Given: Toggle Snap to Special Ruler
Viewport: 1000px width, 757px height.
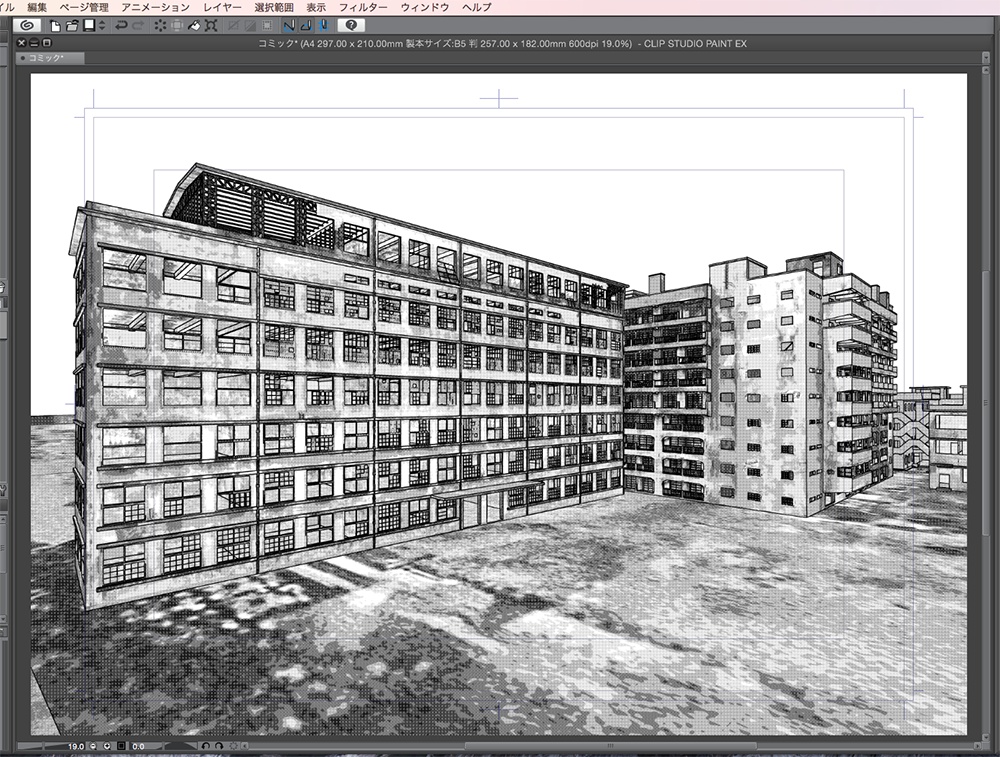Looking at the screenshot, I should [306, 26].
